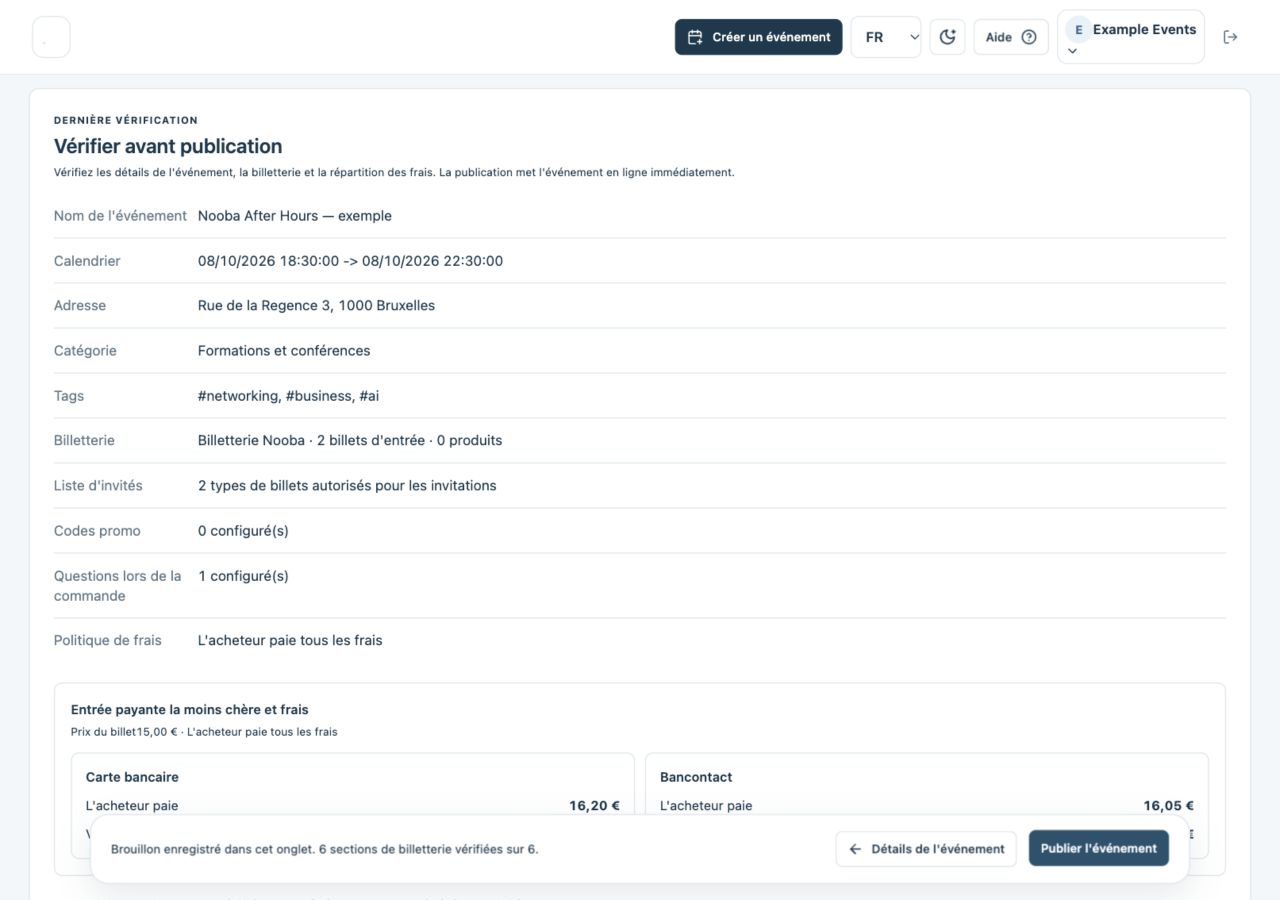Click "Entrée payante la moins chère et frais"
Screen dimensions: 1280x900
pyautogui.click(x=190, y=710)
